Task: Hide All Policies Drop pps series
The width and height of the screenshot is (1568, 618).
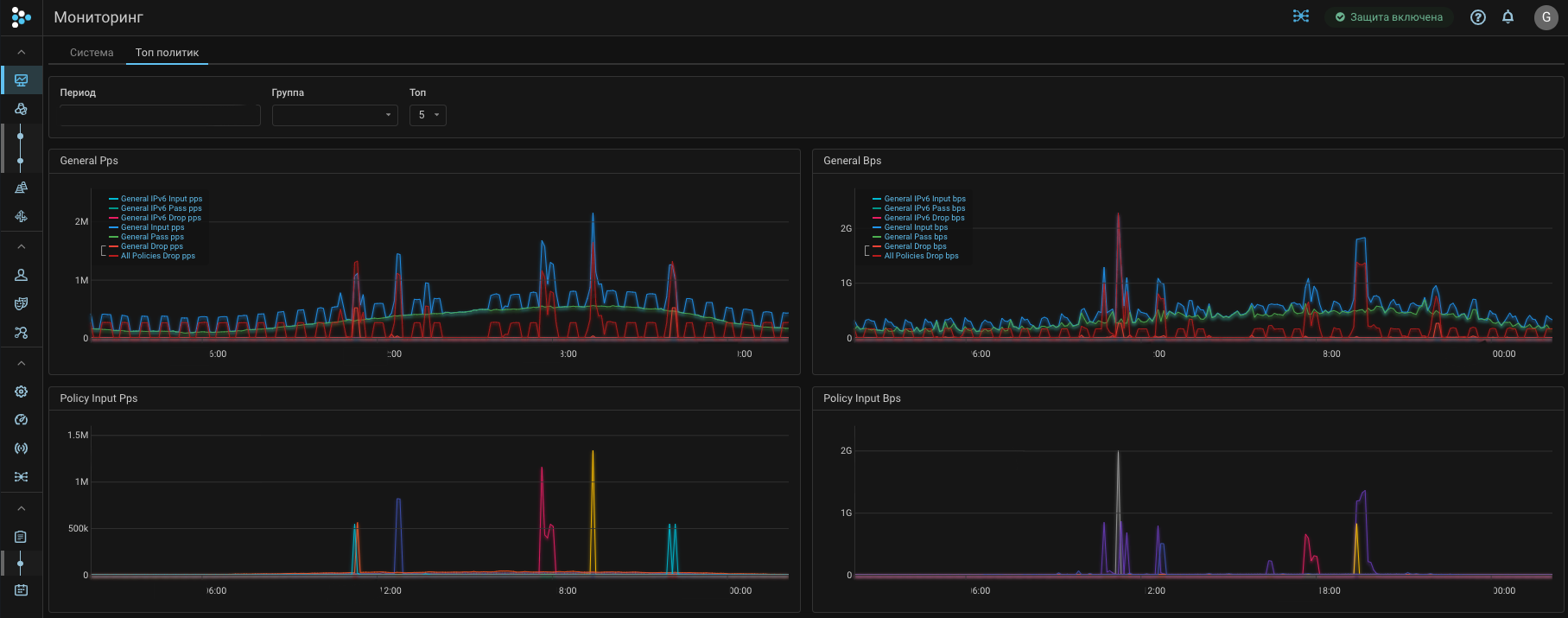Action: point(157,256)
